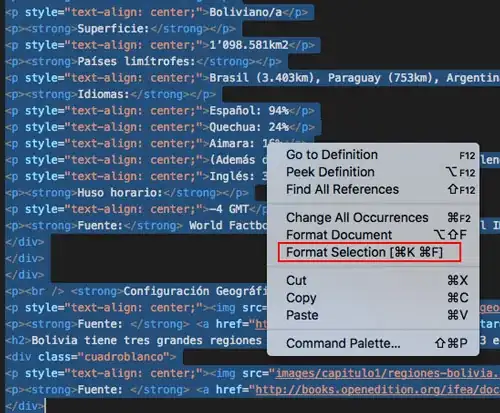Viewport: 500px width, 413px height.
Task: Click the Español: 94% text
Action: tap(249, 111)
